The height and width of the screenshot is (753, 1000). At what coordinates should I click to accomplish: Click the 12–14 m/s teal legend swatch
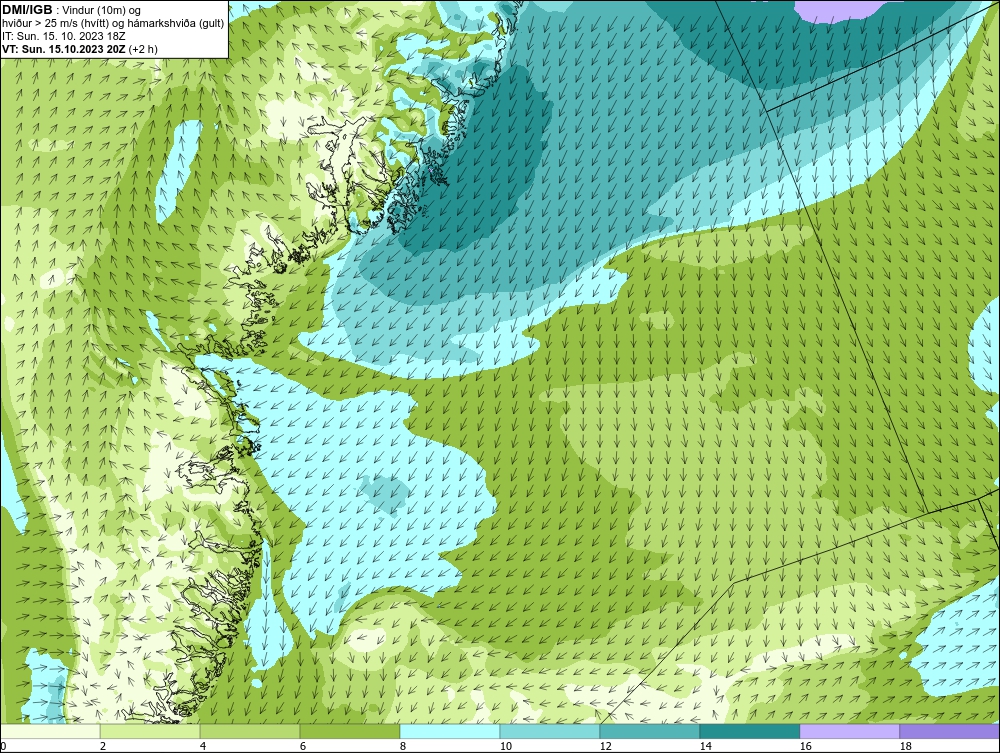(649, 731)
